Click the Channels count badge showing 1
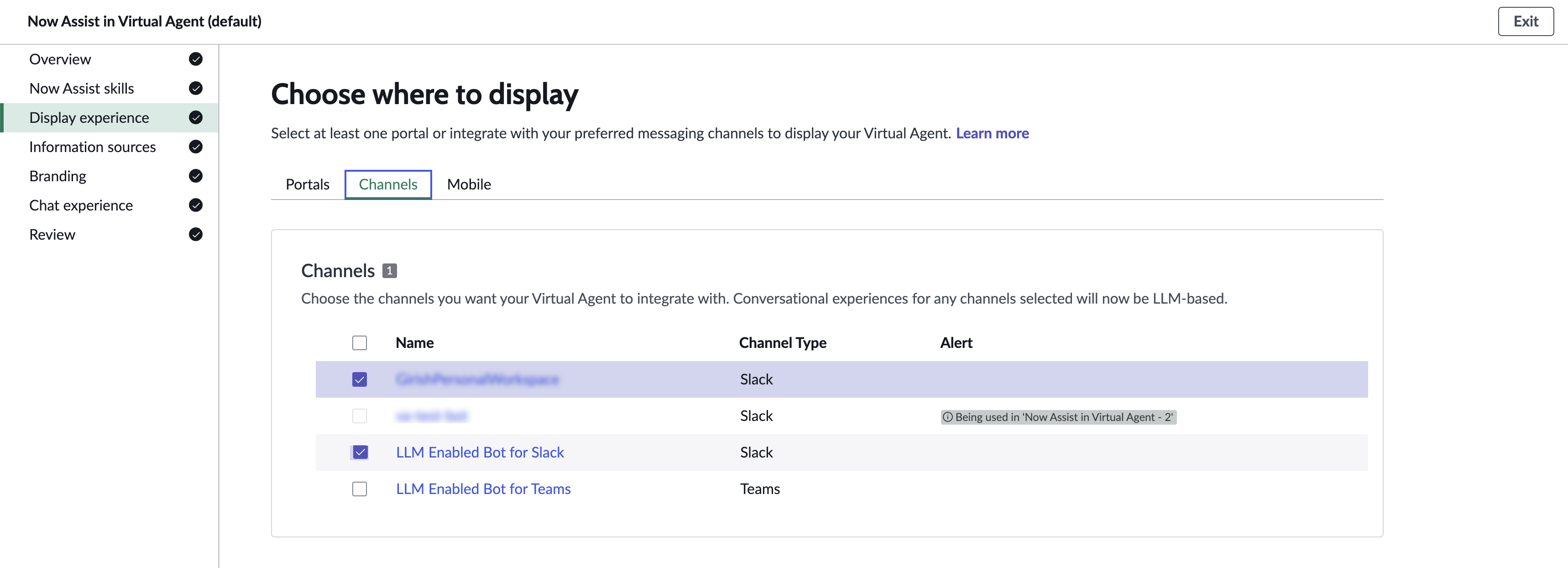The height and width of the screenshot is (568, 1568). pos(390,271)
